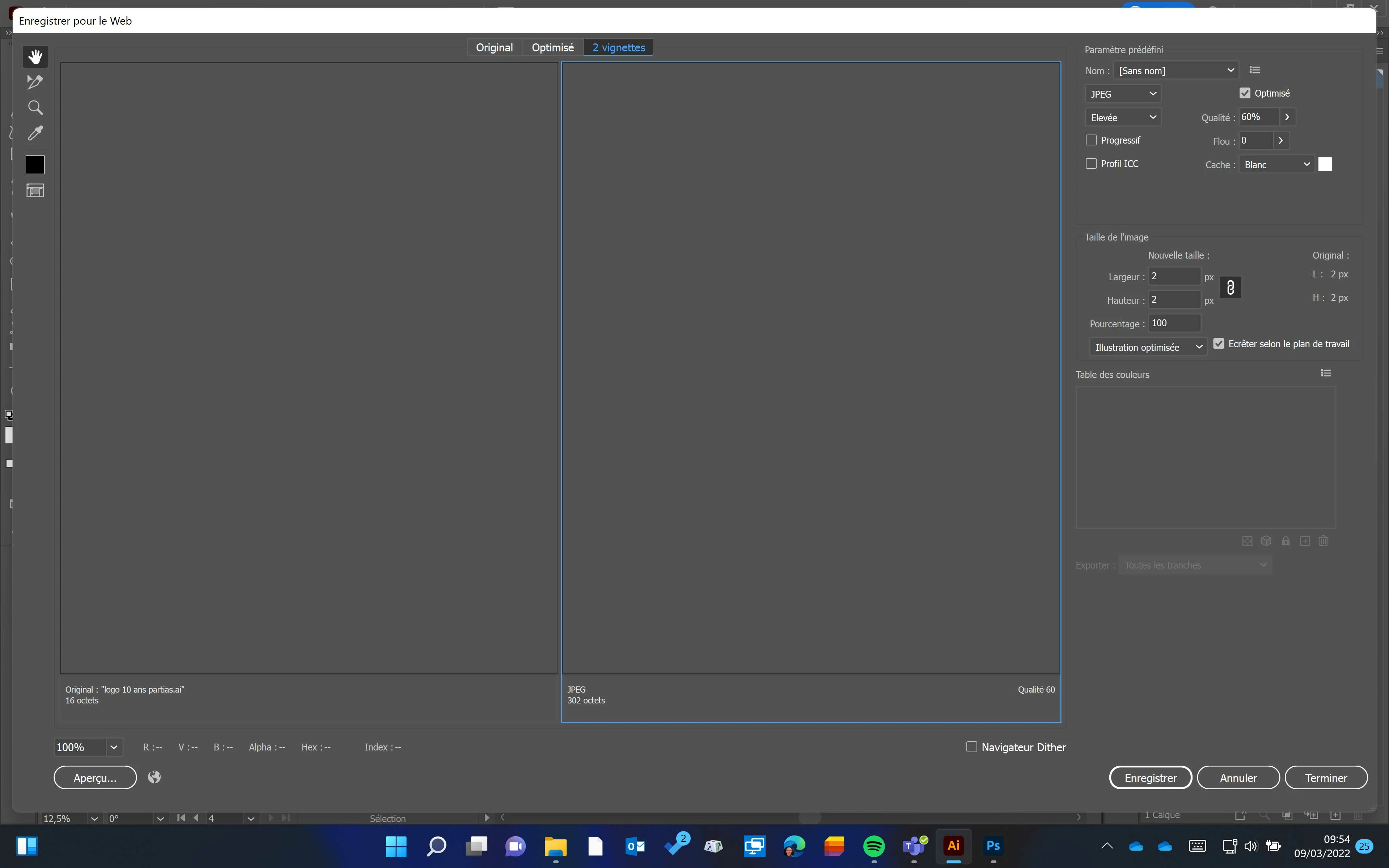Select the Zoom magnifier tool
Image resolution: width=1389 pixels, height=868 pixels.
click(x=35, y=108)
